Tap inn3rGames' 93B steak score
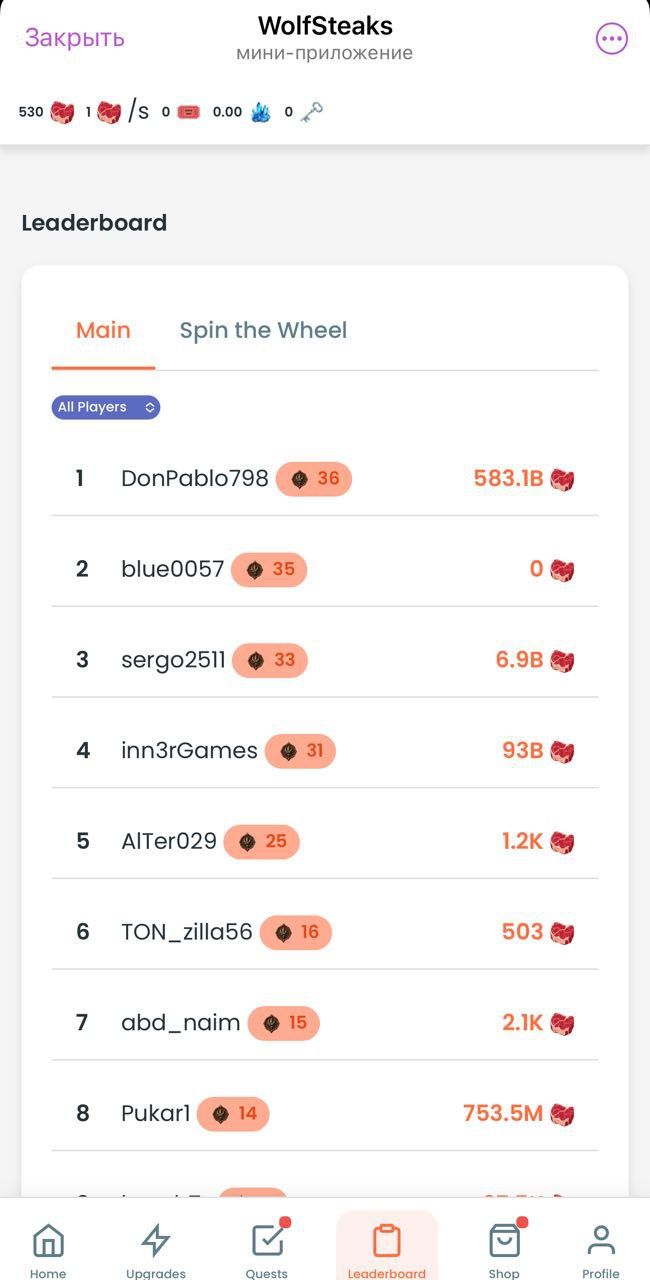 [522, 751]
